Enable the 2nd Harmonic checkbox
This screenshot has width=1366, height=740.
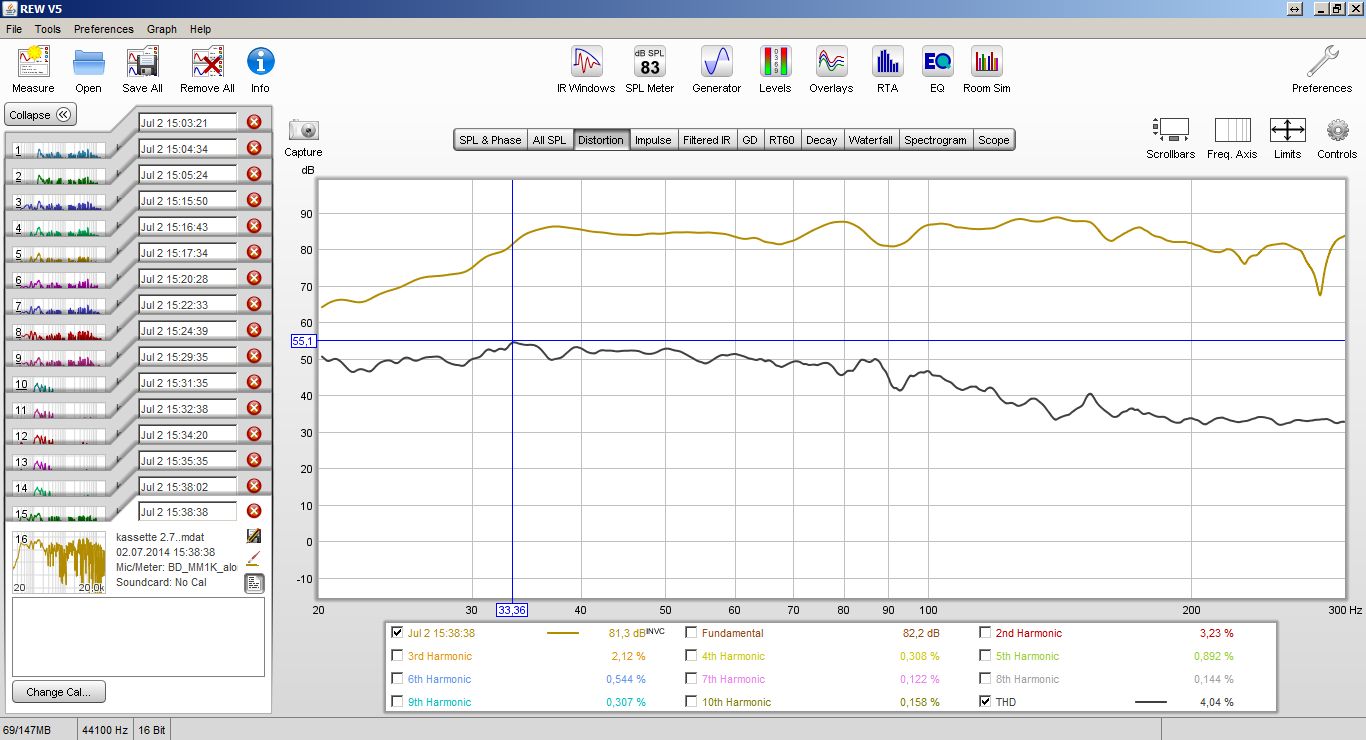tap(986, 633)
